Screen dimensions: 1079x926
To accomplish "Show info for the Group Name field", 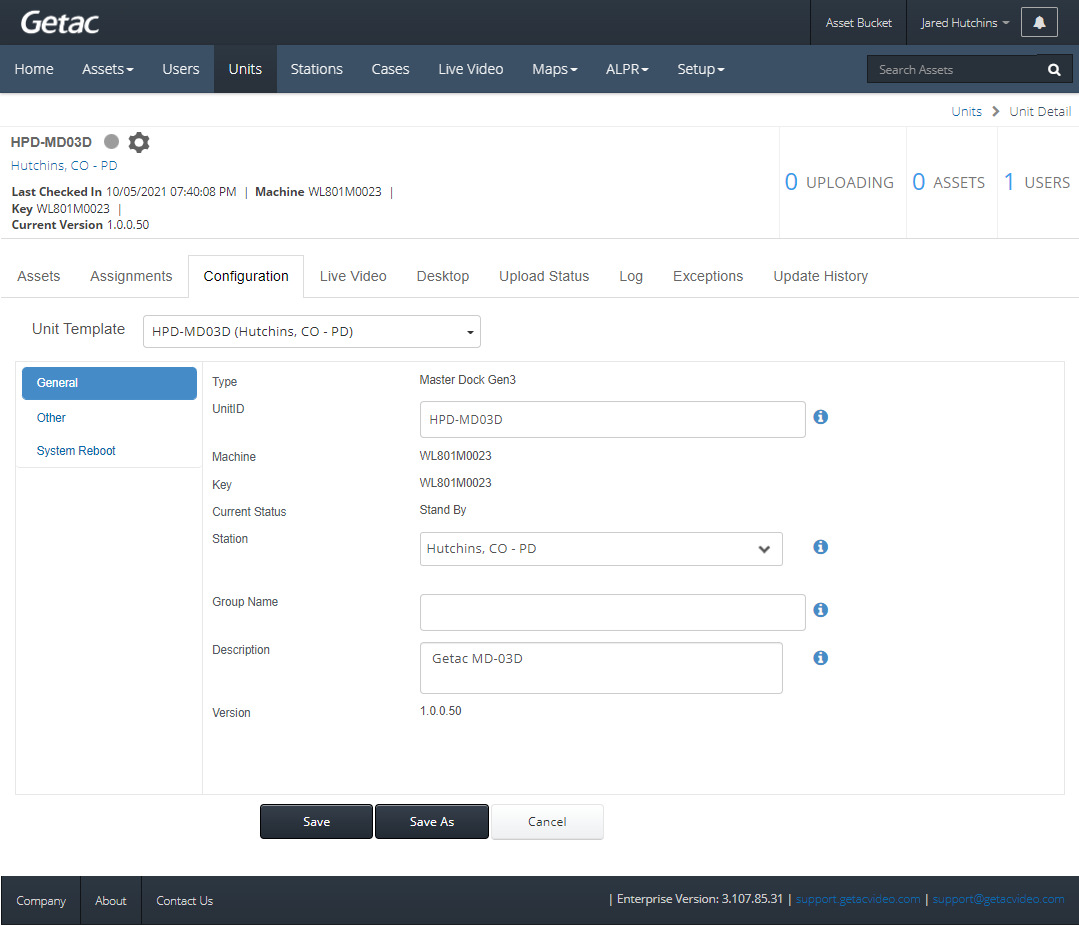I will [820, 610].
